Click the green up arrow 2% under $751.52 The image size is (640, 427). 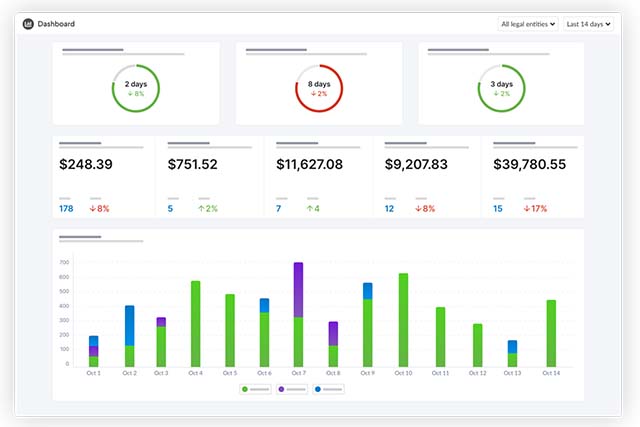pyautogui.click(x=208, y=208)
